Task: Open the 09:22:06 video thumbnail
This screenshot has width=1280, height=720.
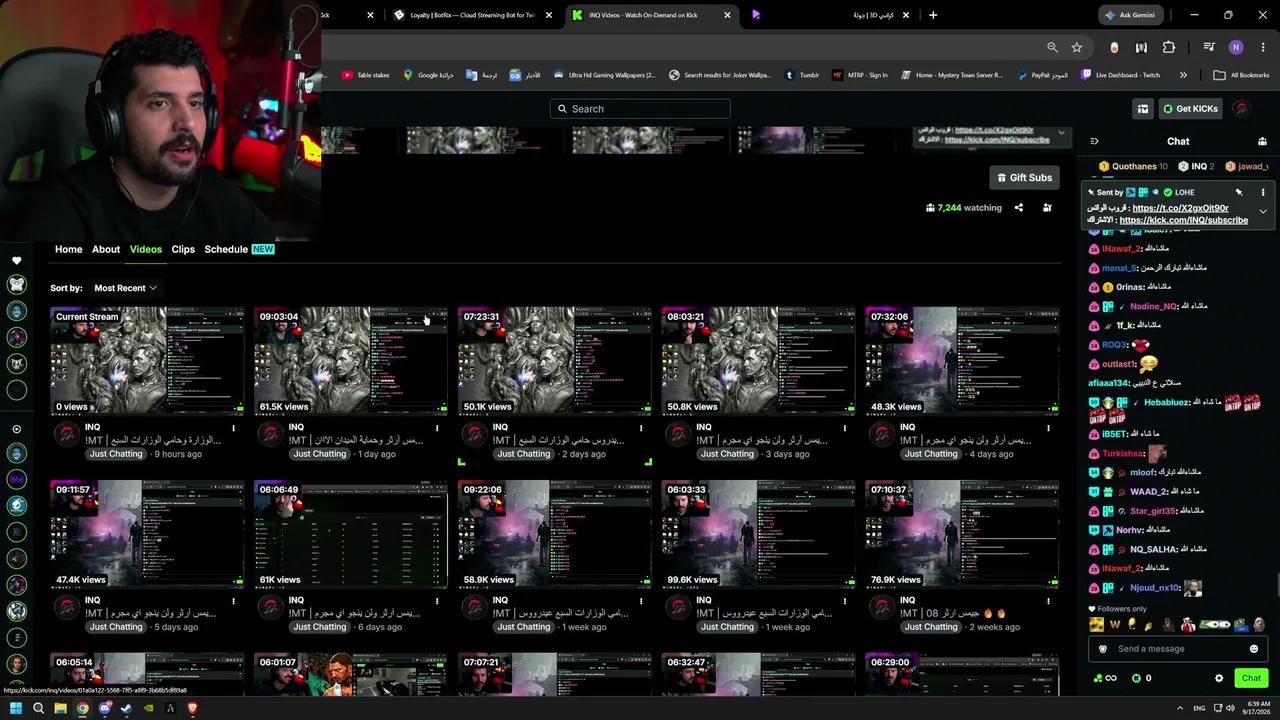Action: (x=555, y=533)
